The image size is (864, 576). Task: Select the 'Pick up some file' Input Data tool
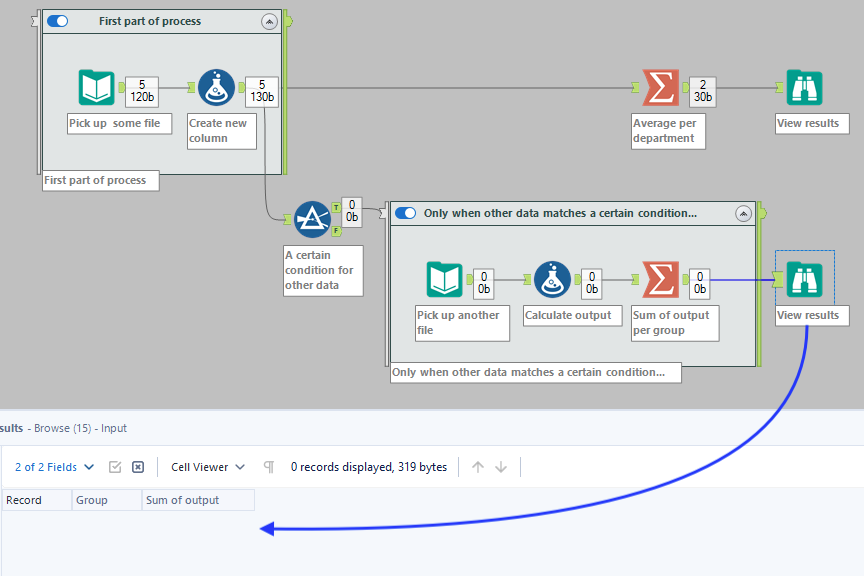tap(97, 88)
